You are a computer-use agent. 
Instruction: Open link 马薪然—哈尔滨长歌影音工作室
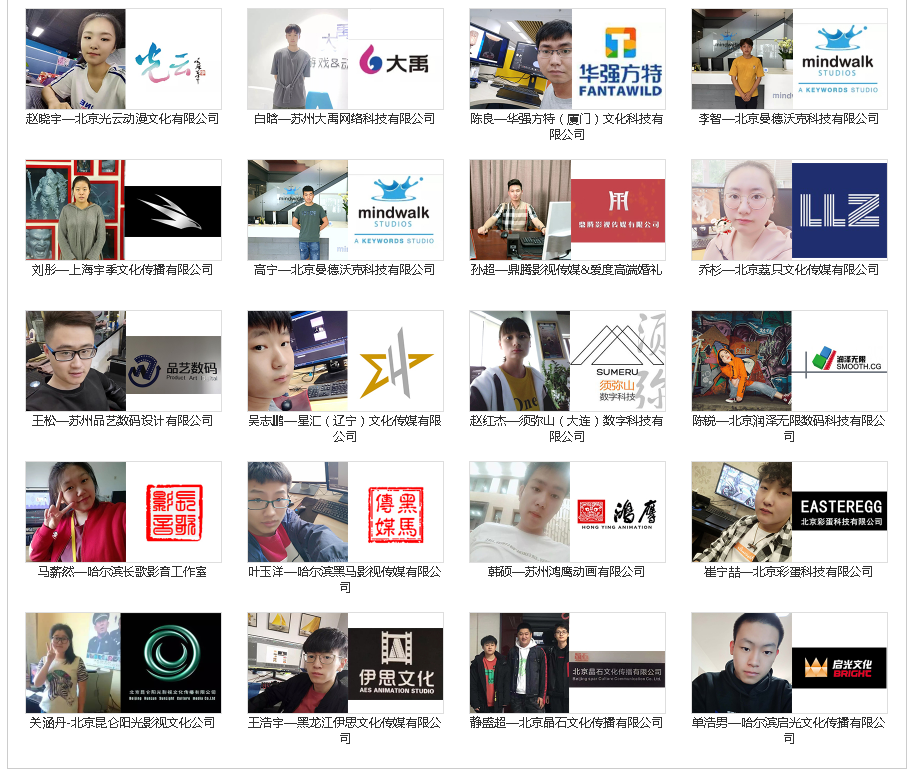(123, 572)
